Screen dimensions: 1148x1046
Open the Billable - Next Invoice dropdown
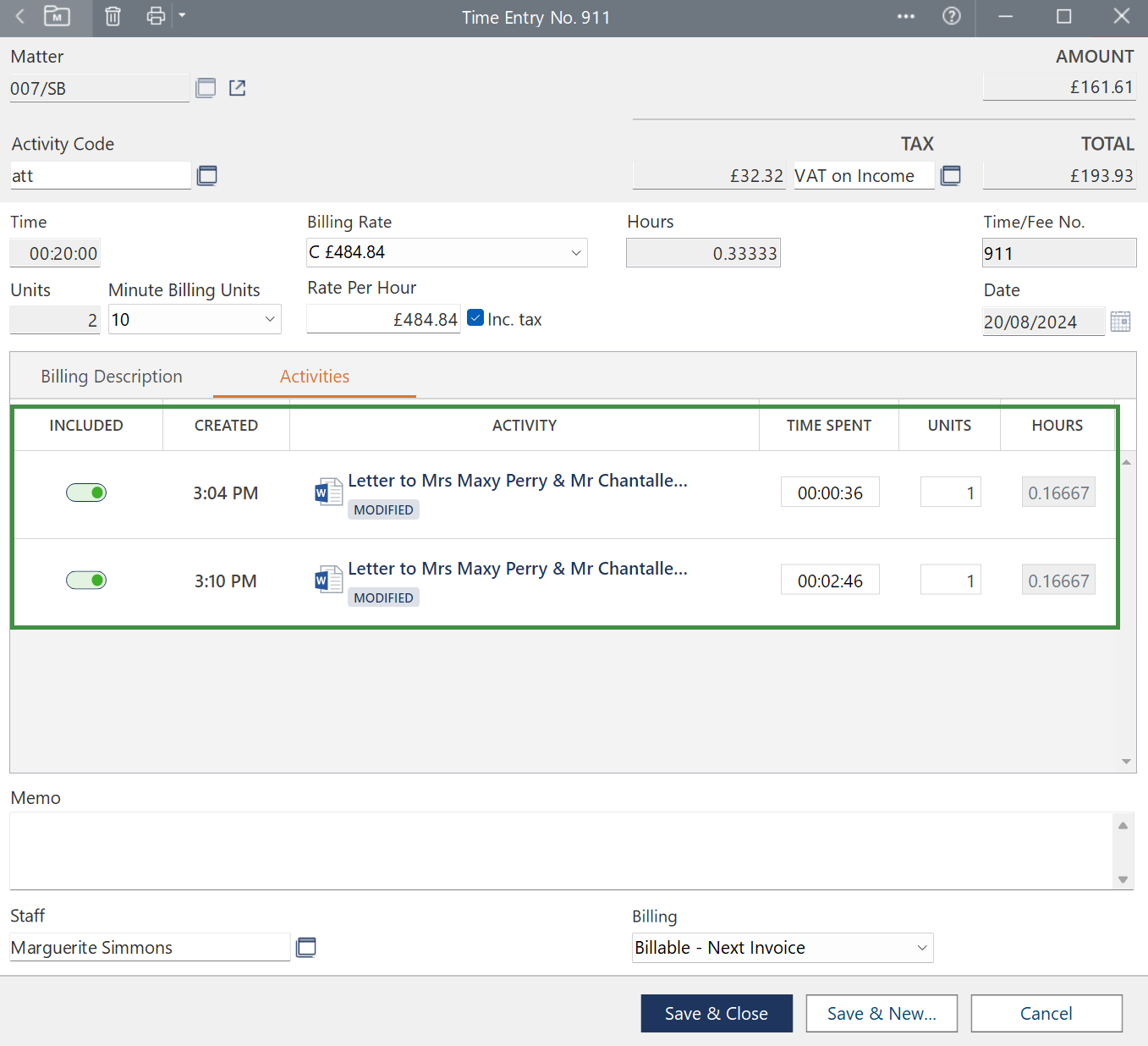921,948
